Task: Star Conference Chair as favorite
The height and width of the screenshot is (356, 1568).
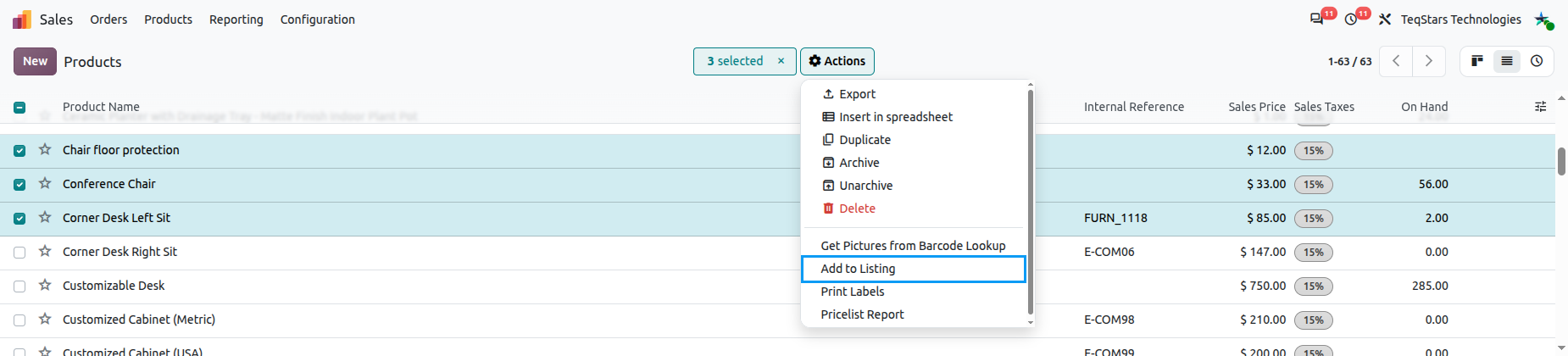Action: 45,184
